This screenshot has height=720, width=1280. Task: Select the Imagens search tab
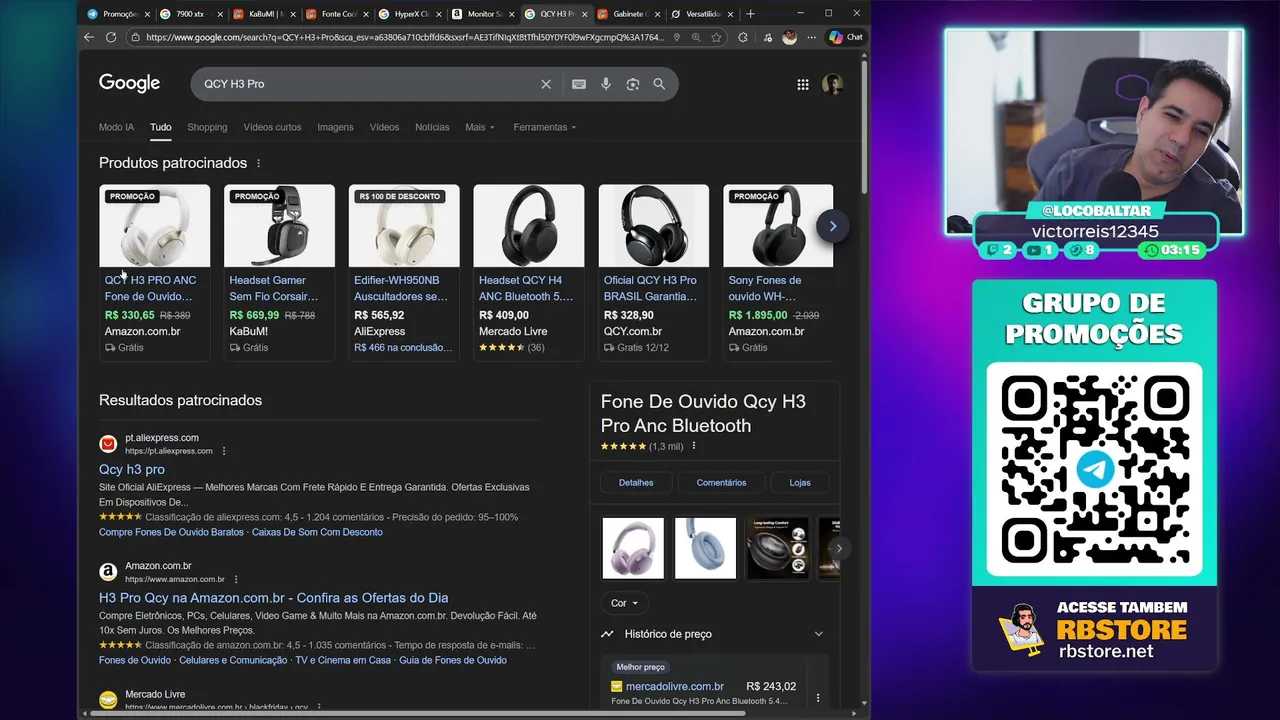335,127
